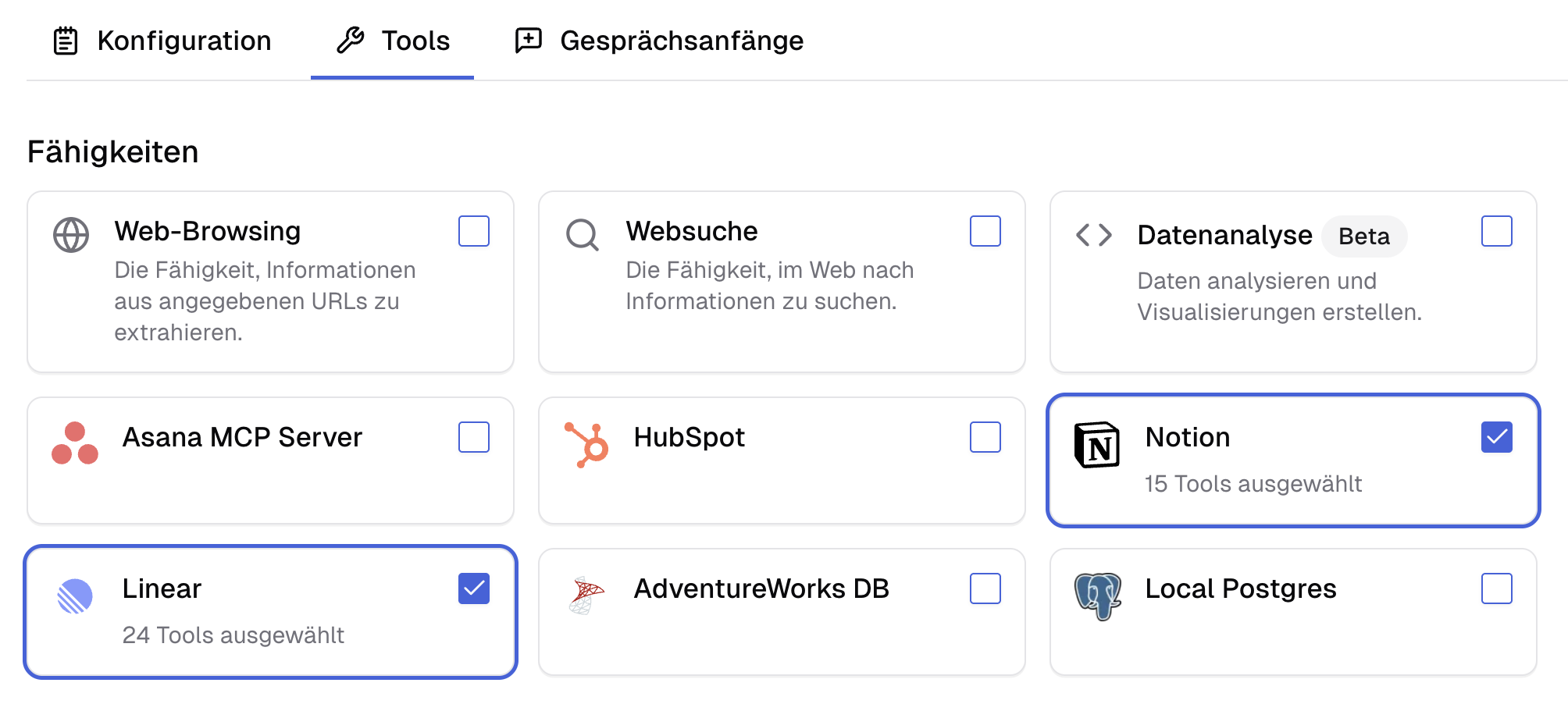Click the Local Postgres label
The width and height of the screenshot is (1568, 704).
coord(1240,588)
